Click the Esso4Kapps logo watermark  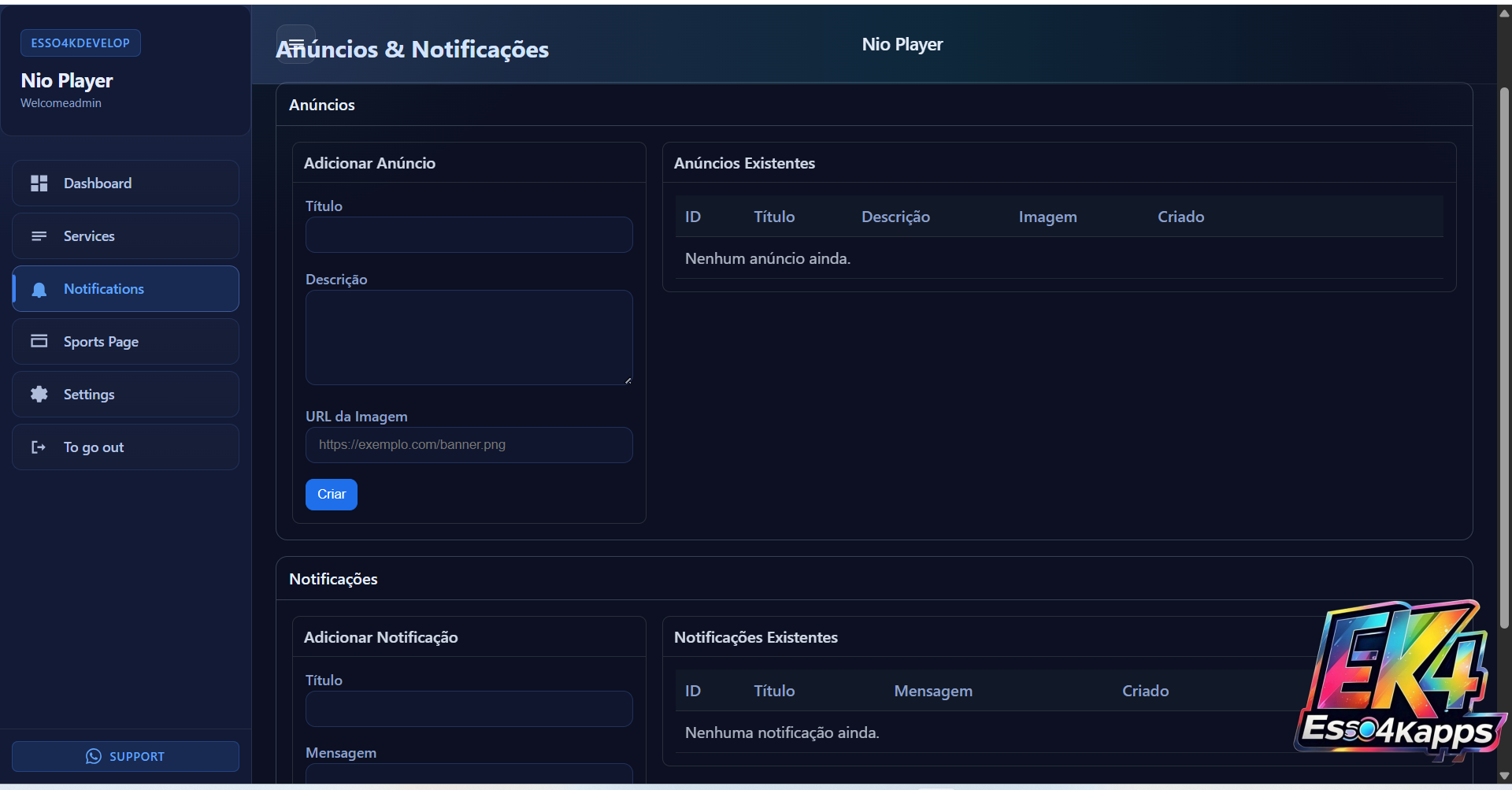(x=1400, y=681)
